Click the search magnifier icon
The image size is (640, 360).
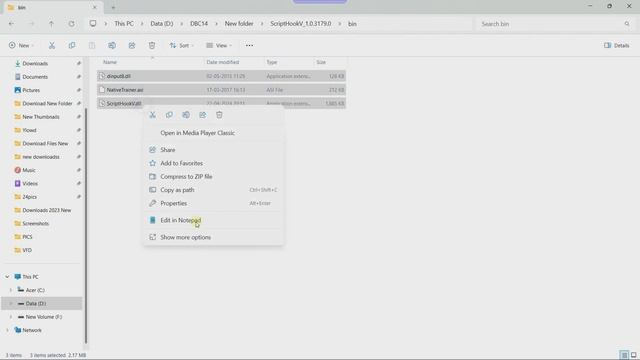627,24
